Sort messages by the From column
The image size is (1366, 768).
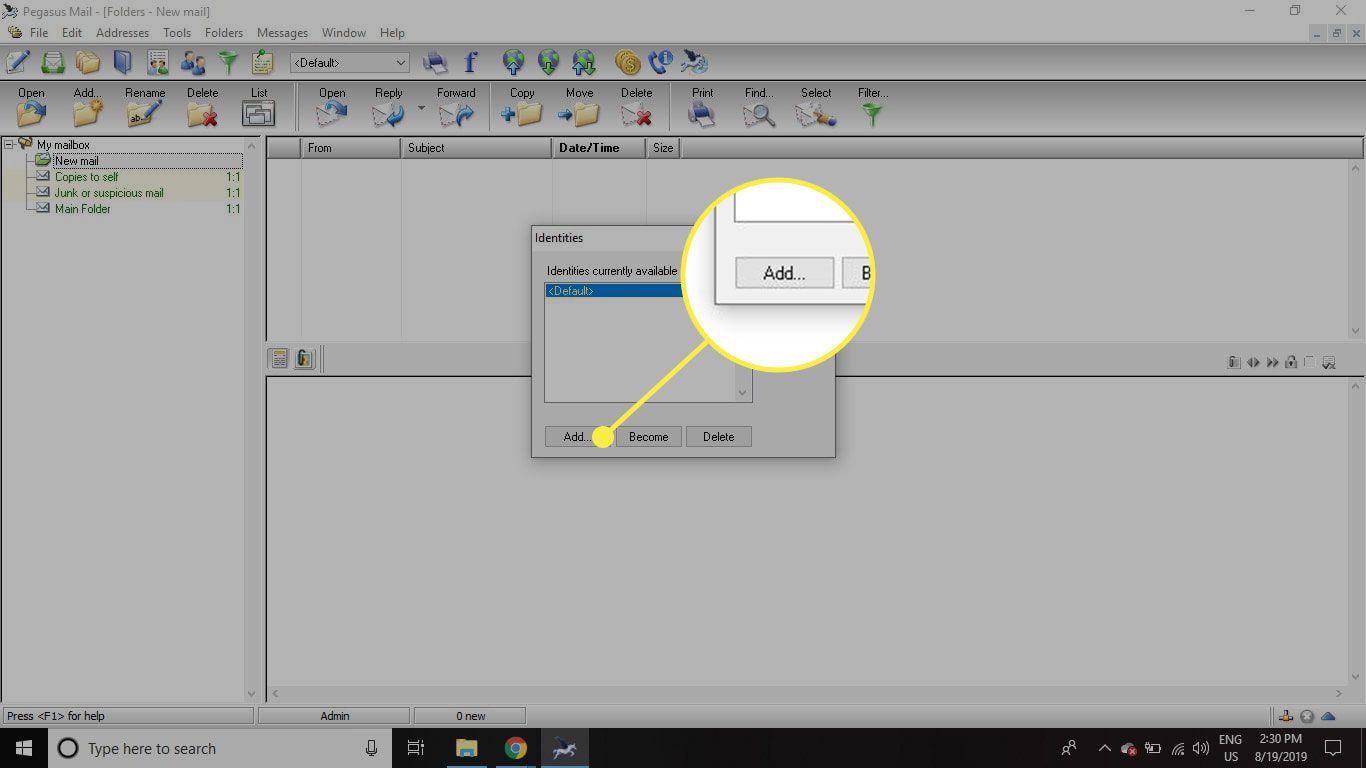351,148
